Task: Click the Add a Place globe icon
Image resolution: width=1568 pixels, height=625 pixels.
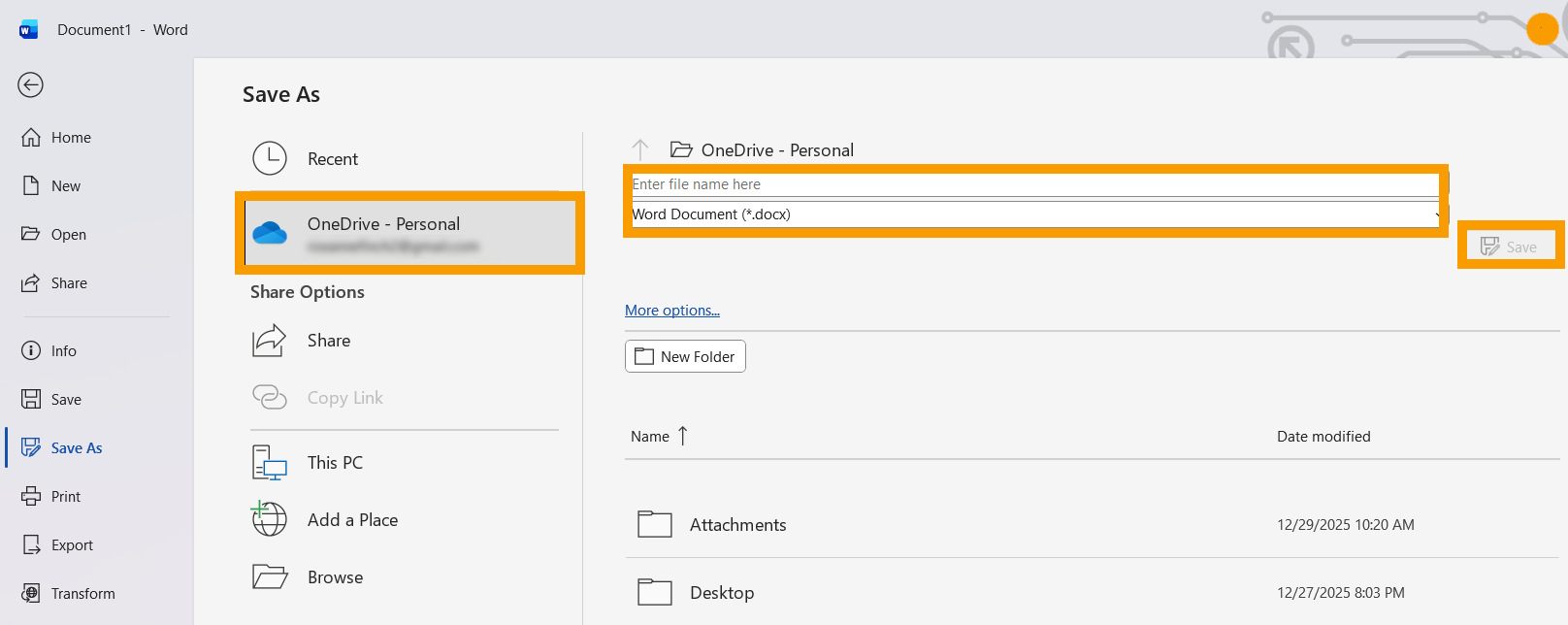Action: [270, 520]
